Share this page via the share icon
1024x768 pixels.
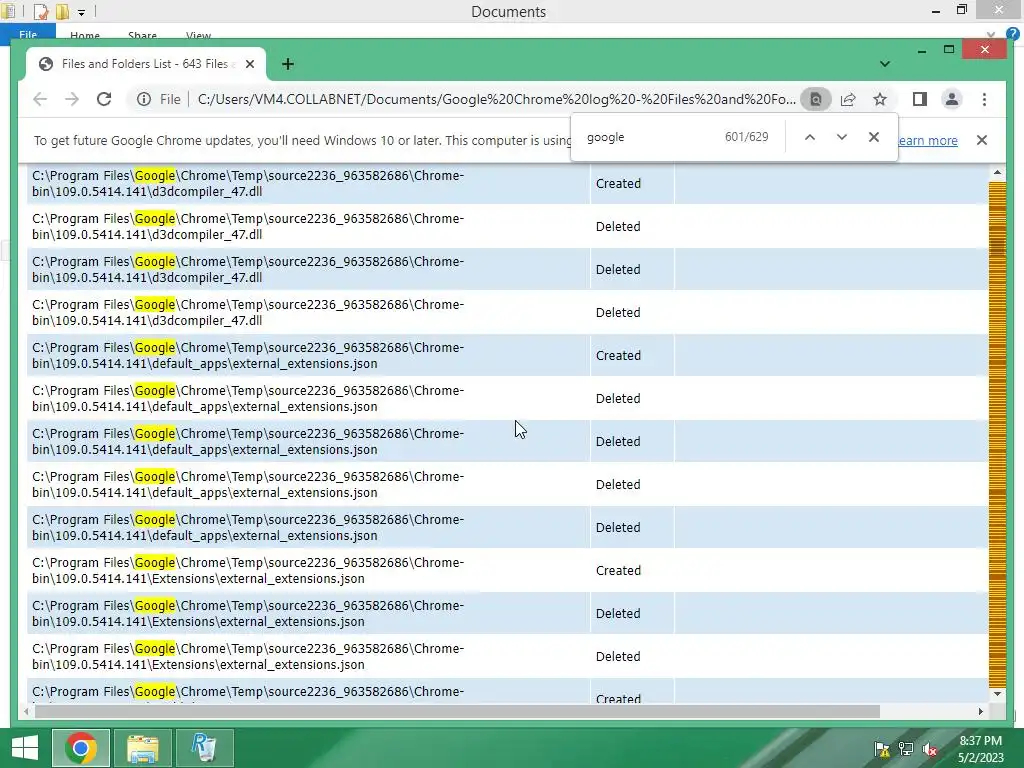pyautogui.click(x=848, y=99)
